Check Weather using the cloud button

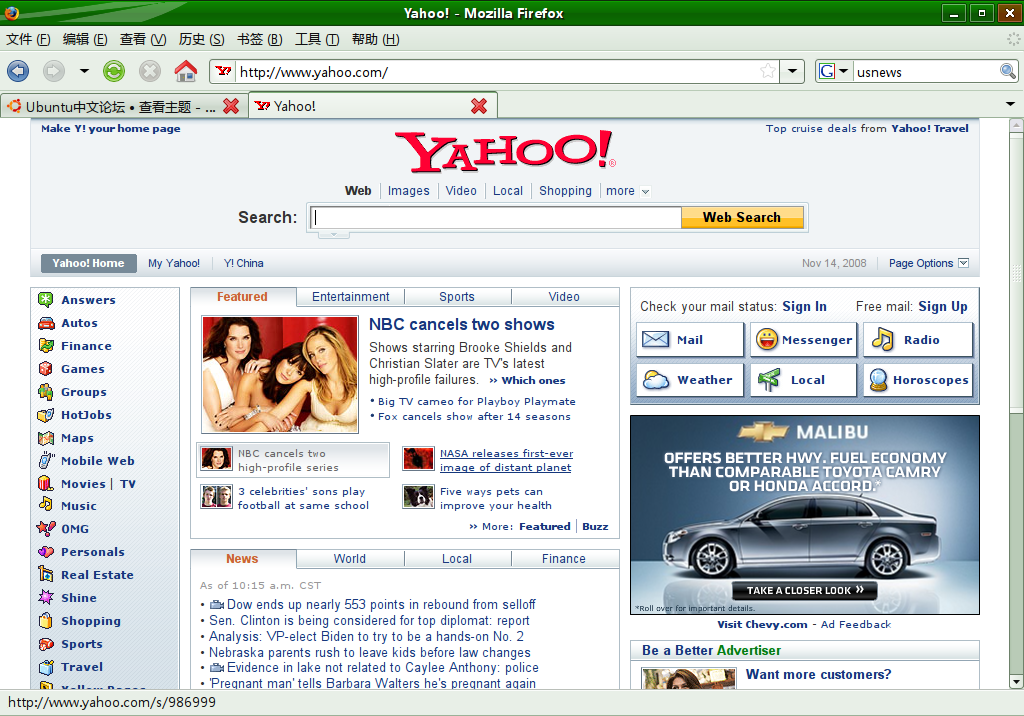click(x=690, y=380)
